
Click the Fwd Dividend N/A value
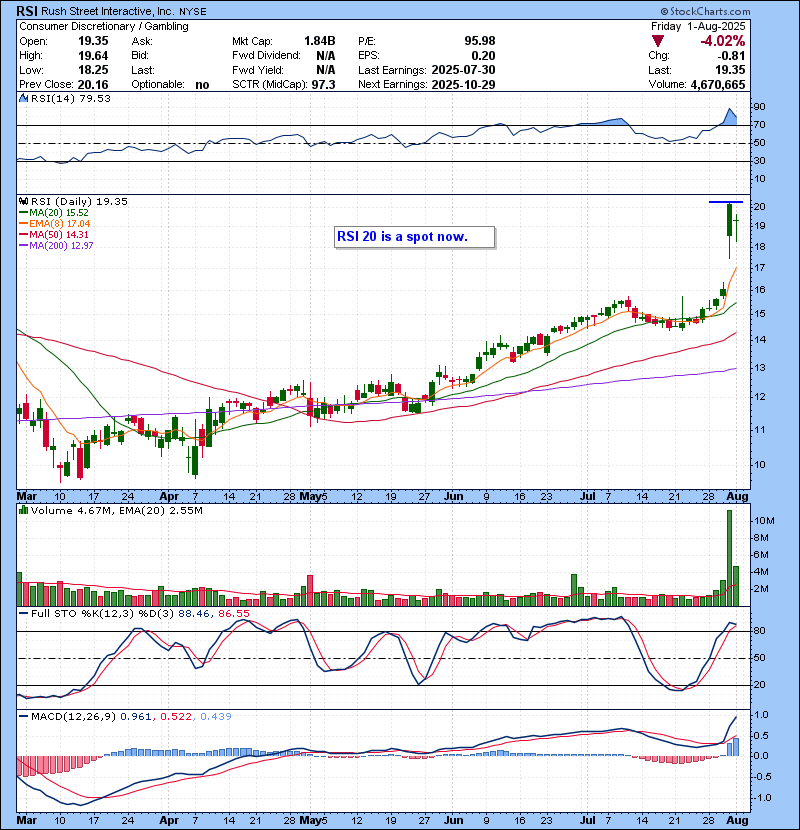click(x=326, y=56)
